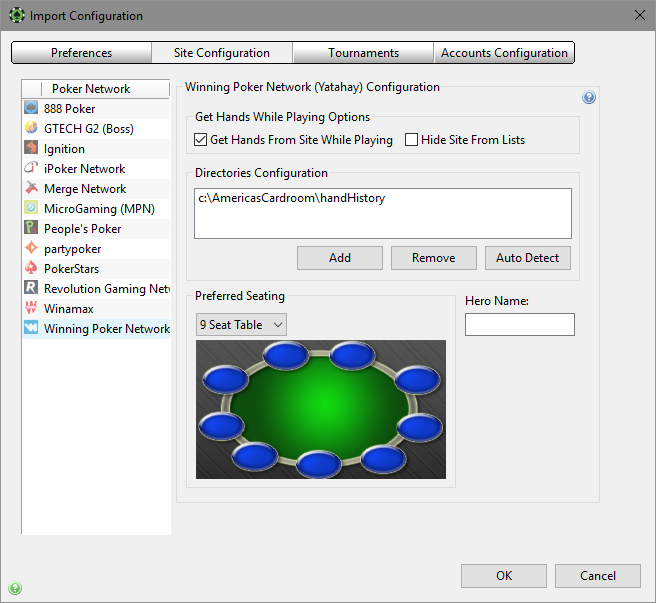This screenshot has height=603, width=656.
Task: Click the Winning Poker Network icon
Action: pos(31,328)
